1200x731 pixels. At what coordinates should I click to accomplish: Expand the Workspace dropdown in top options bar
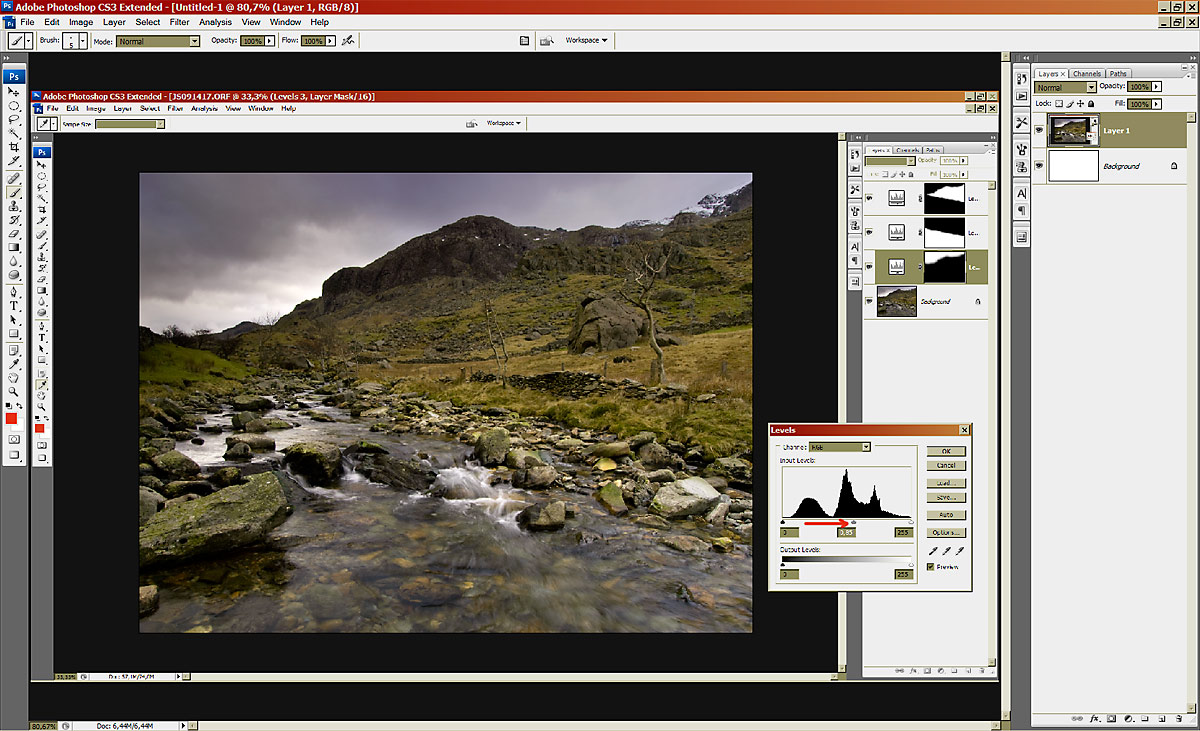tap(586, 41)
